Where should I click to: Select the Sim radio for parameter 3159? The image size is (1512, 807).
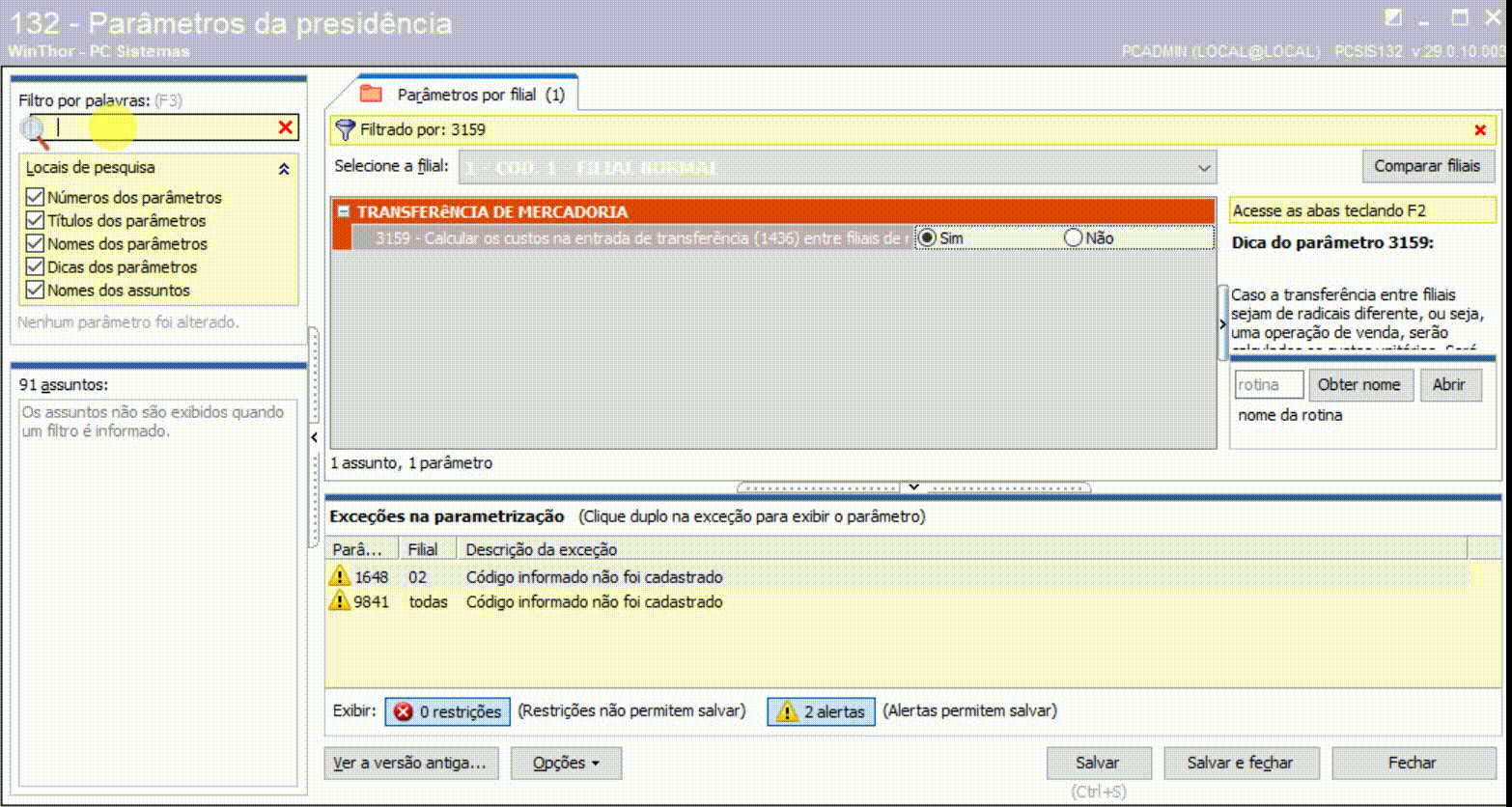click(927, 237)
